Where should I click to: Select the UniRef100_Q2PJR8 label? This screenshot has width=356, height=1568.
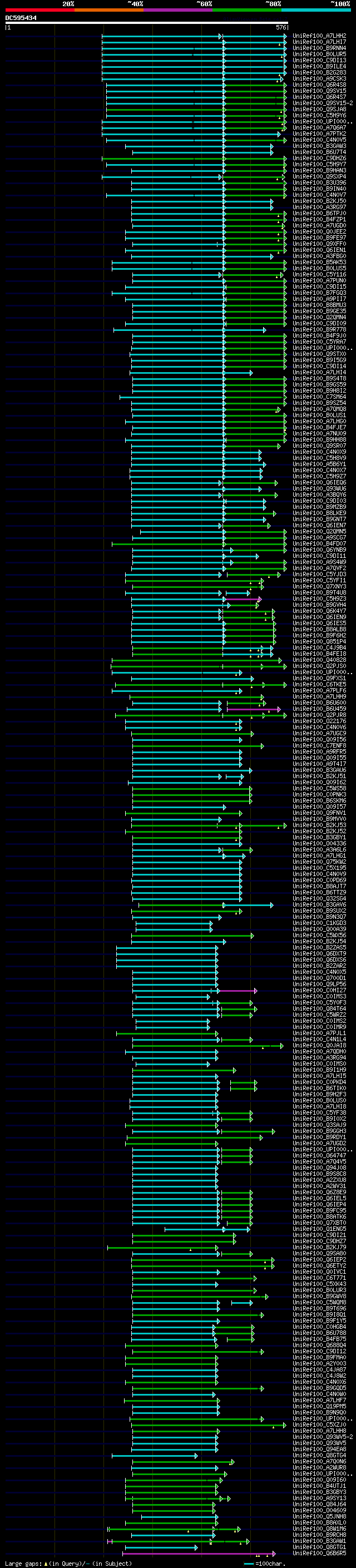(x=319, y=715)
